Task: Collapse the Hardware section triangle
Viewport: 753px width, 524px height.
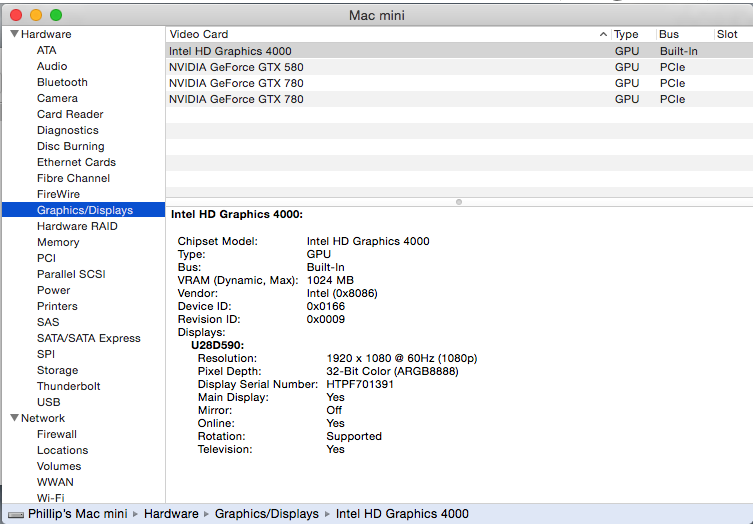Action: (x=14, y=34)
